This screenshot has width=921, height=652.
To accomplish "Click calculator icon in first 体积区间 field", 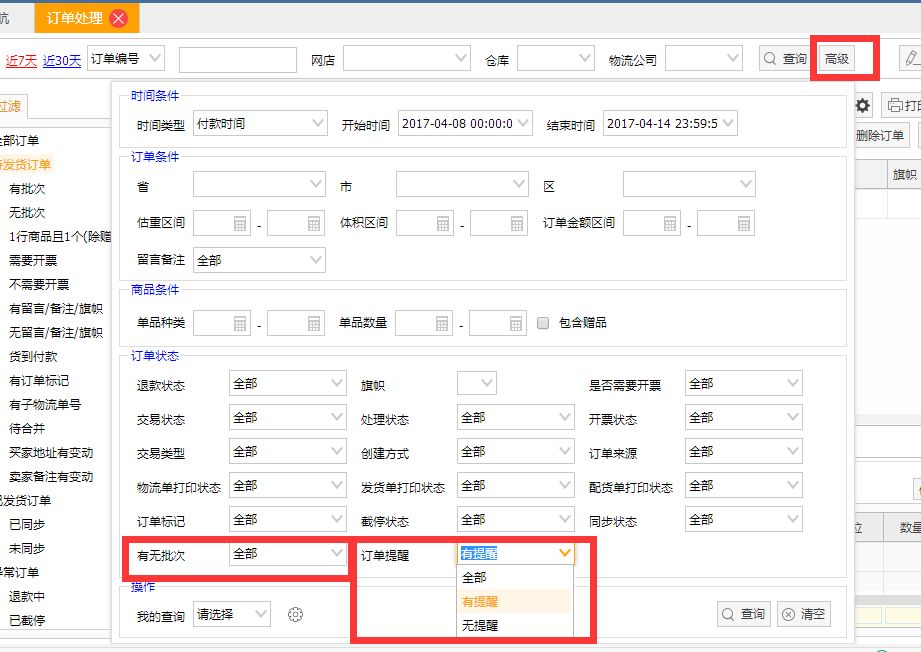I will point(443,224).
